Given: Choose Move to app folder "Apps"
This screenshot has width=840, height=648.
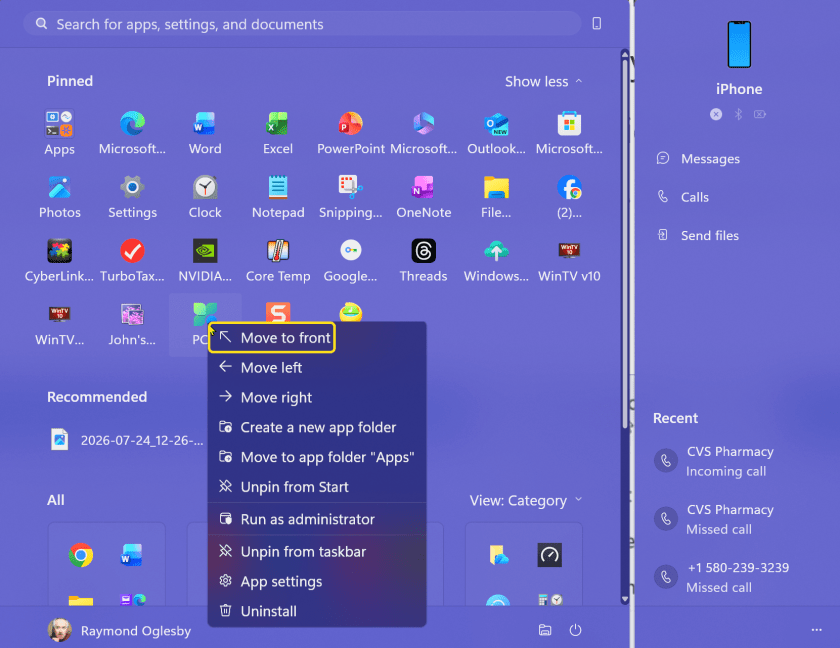Looking at the screenshot, I should [x=317, y=457].
